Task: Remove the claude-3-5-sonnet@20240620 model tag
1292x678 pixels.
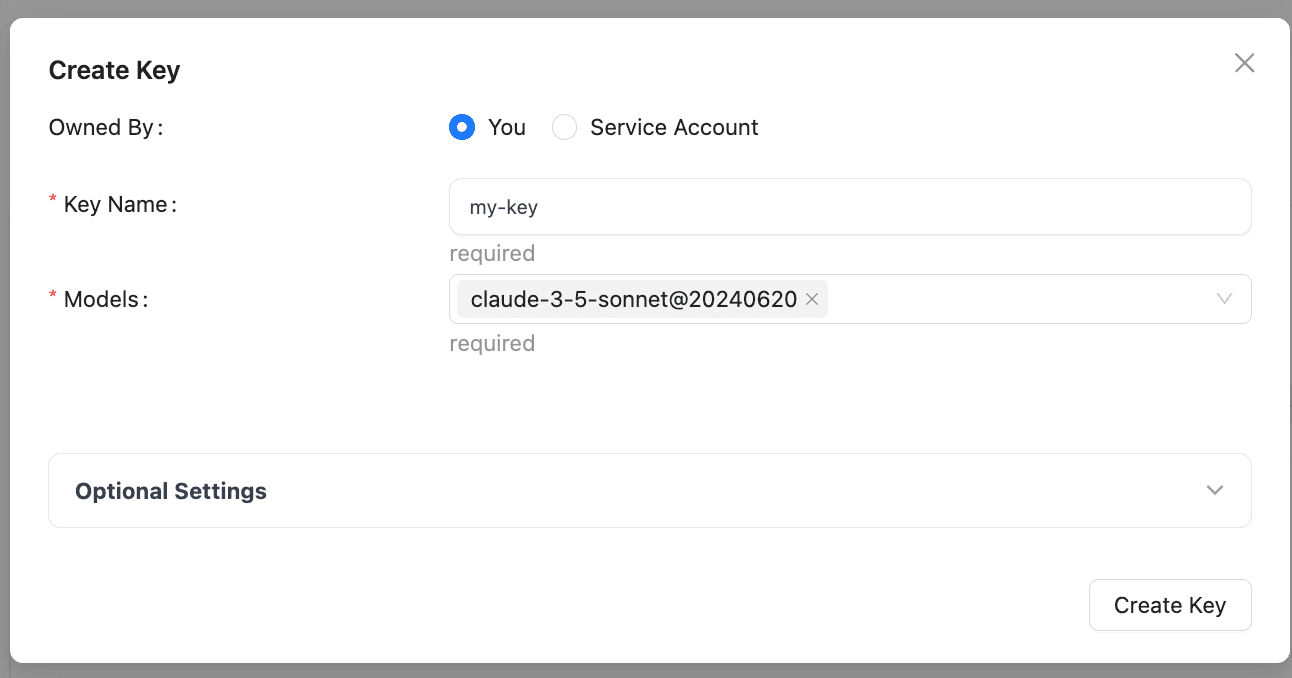Action: pyautogui.click(x=812, y=299)
